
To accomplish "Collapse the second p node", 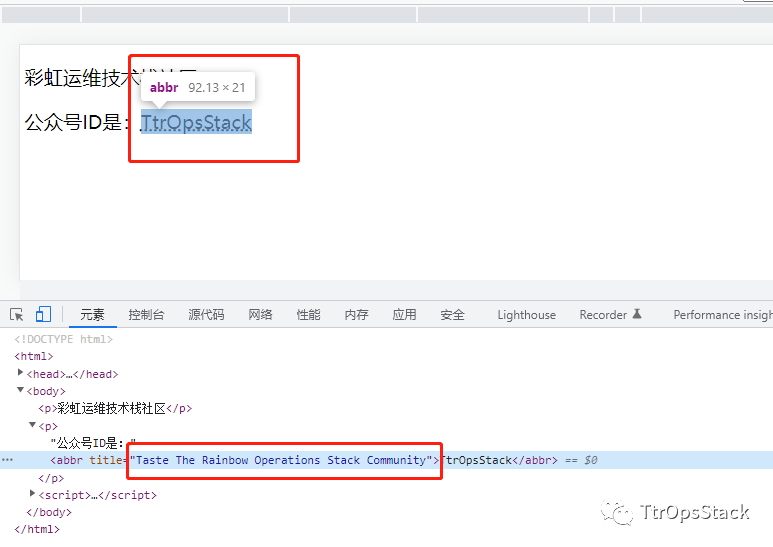I will coord(32,424).
